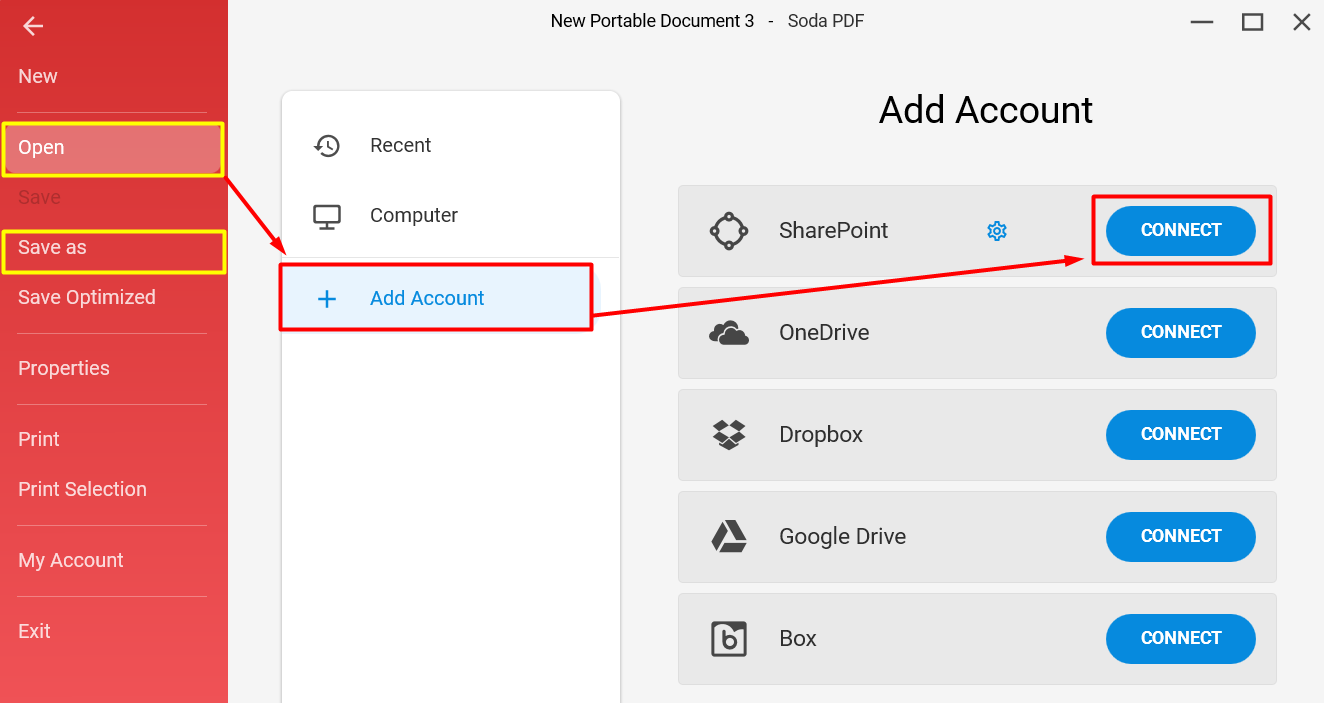Image resolution: width=1324 pixels, height=703 pixels.
Task: Click the Google Drive triangle icon
Action: pyautogui.click(x=729, y=537)
